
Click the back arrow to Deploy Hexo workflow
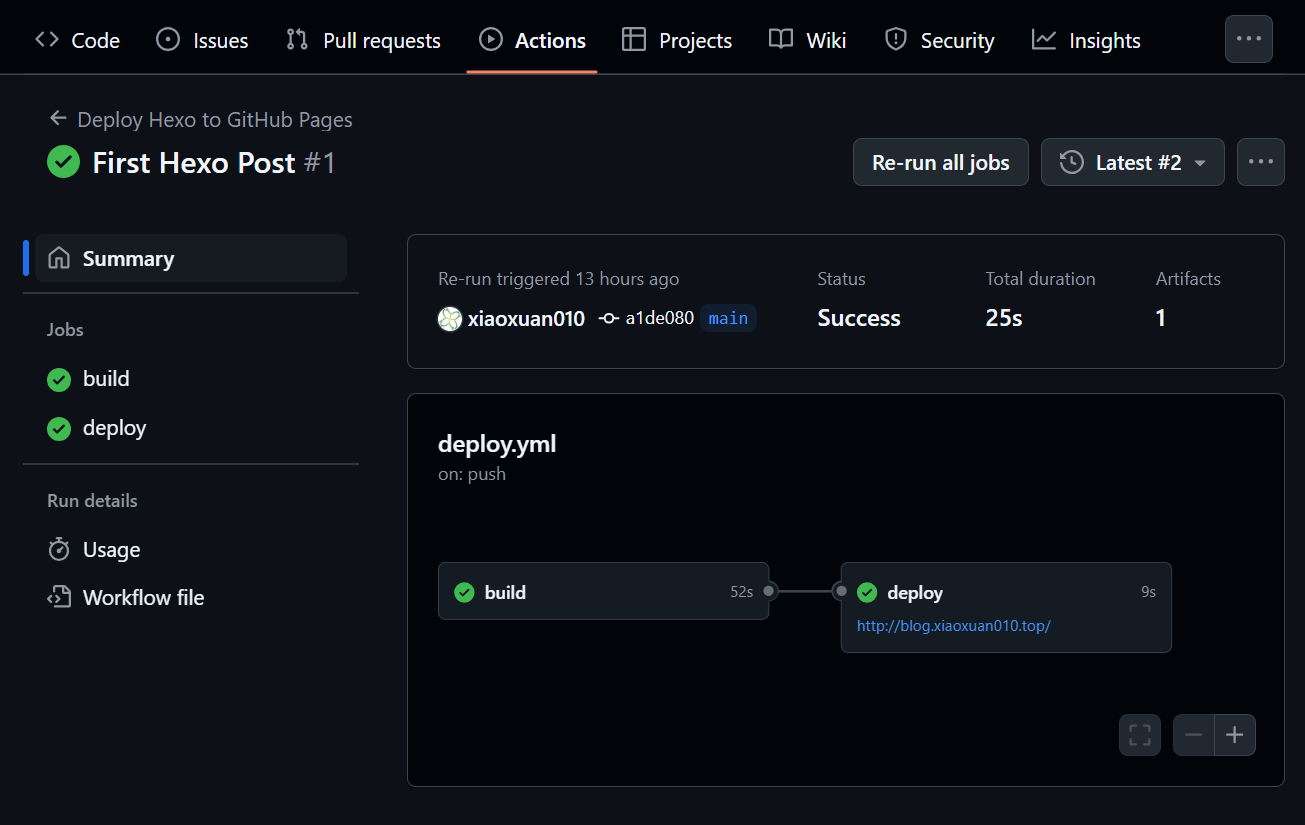58,118
